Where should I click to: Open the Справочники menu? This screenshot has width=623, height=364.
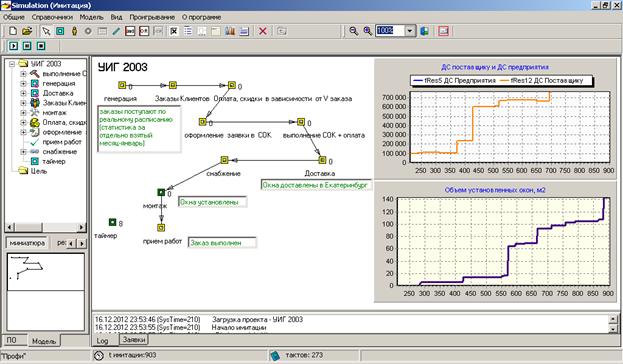pos(52,17)
